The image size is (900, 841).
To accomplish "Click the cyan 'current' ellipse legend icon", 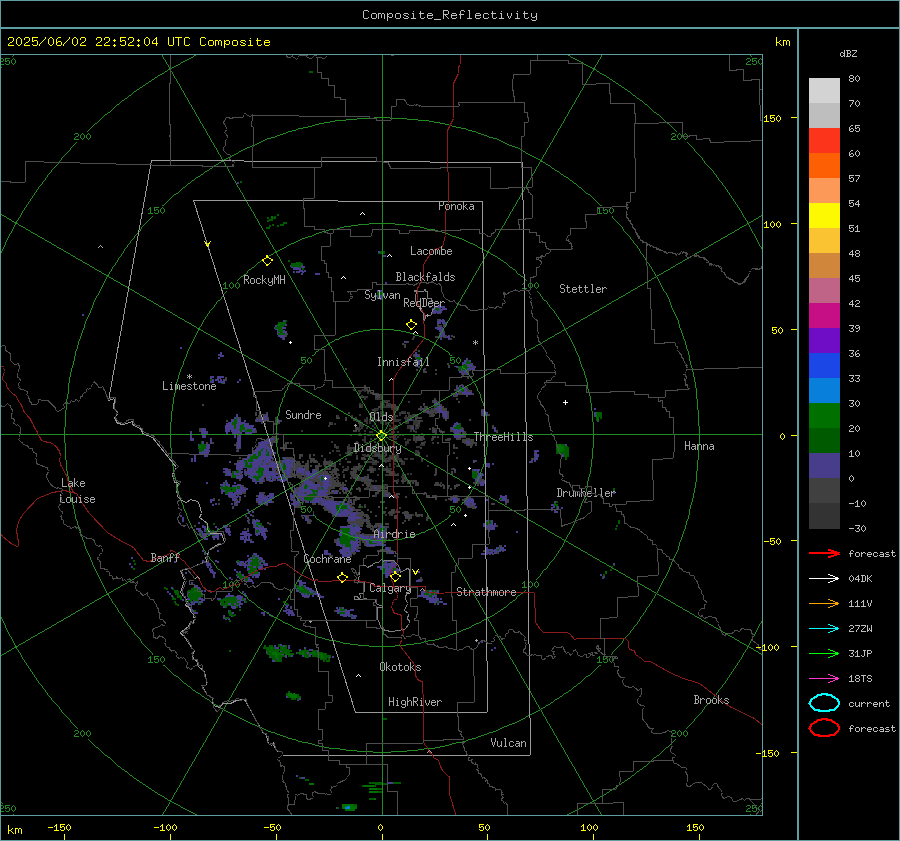I will 824,703.
